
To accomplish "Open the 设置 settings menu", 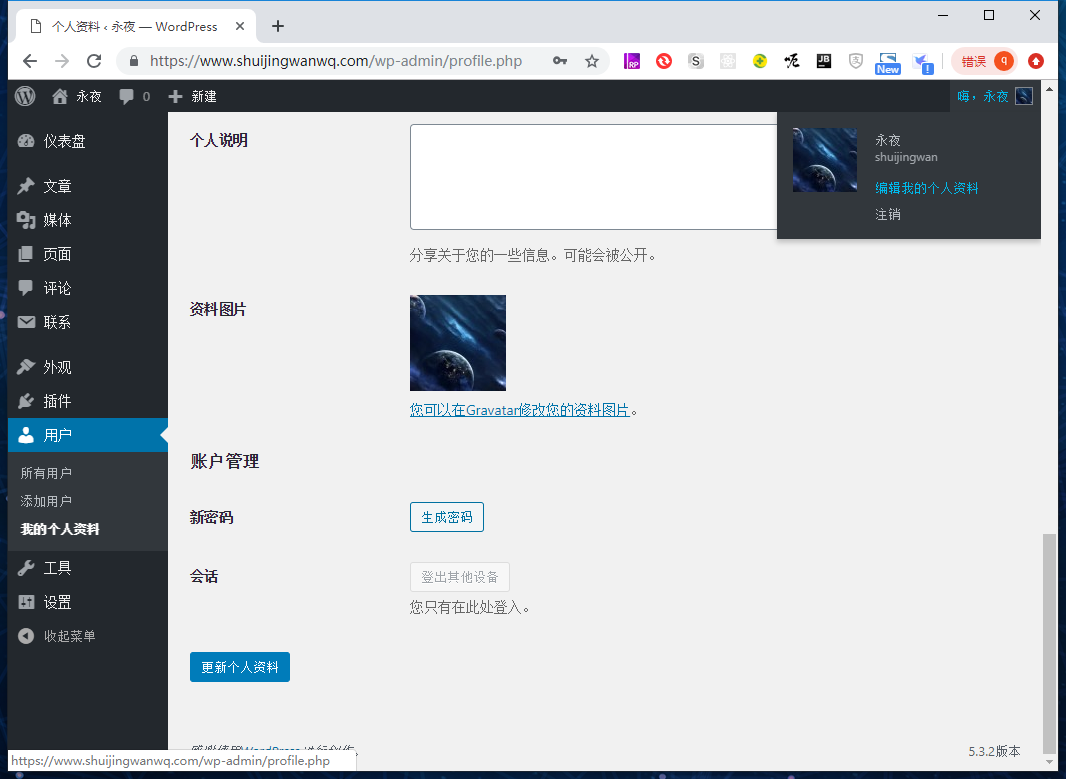I will [88, 602].
